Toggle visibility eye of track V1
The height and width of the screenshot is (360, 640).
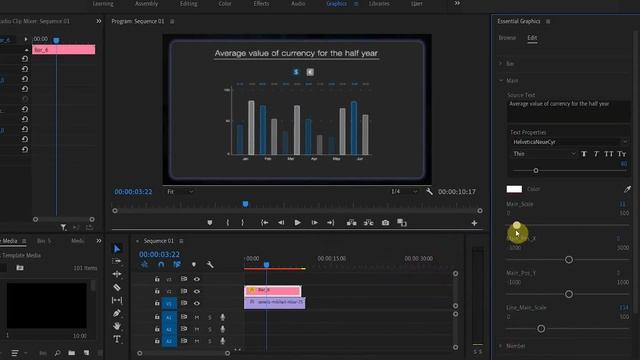197,303
